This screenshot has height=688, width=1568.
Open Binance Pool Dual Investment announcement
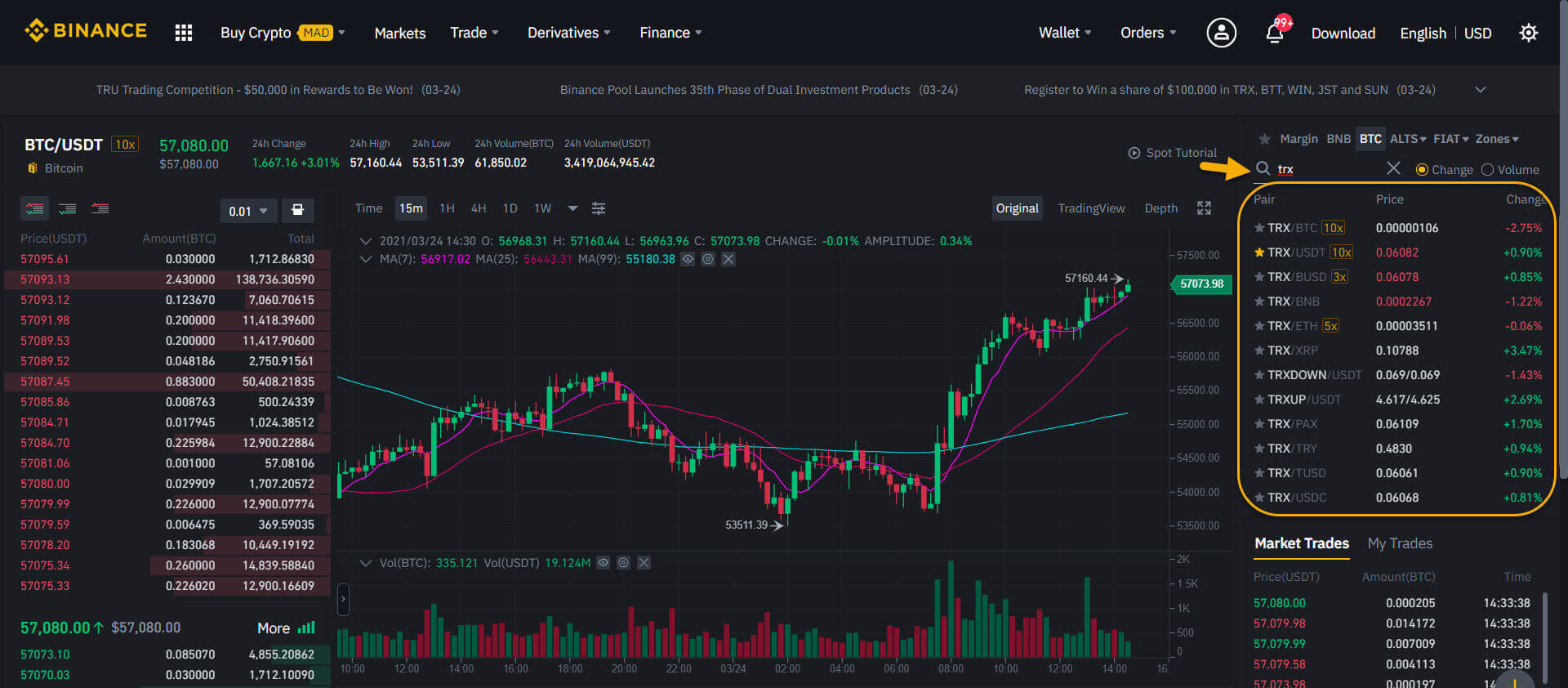click(759, 90)
